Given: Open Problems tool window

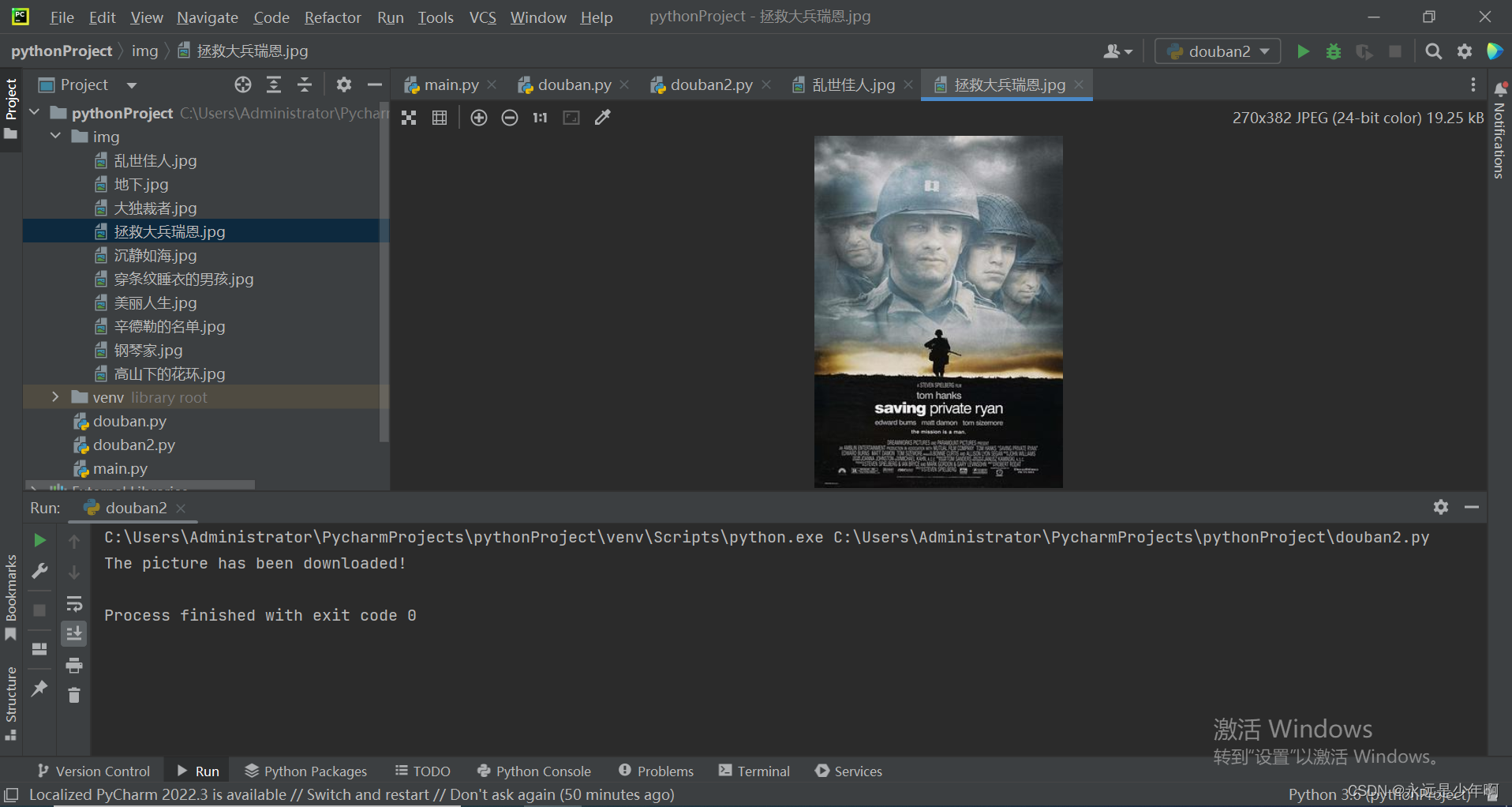Looking at the screenshot, I should 657,771.
